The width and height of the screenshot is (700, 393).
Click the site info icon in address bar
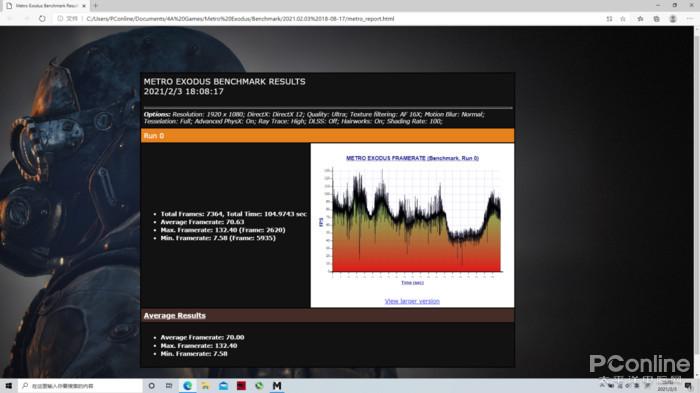tap(60, 19)
